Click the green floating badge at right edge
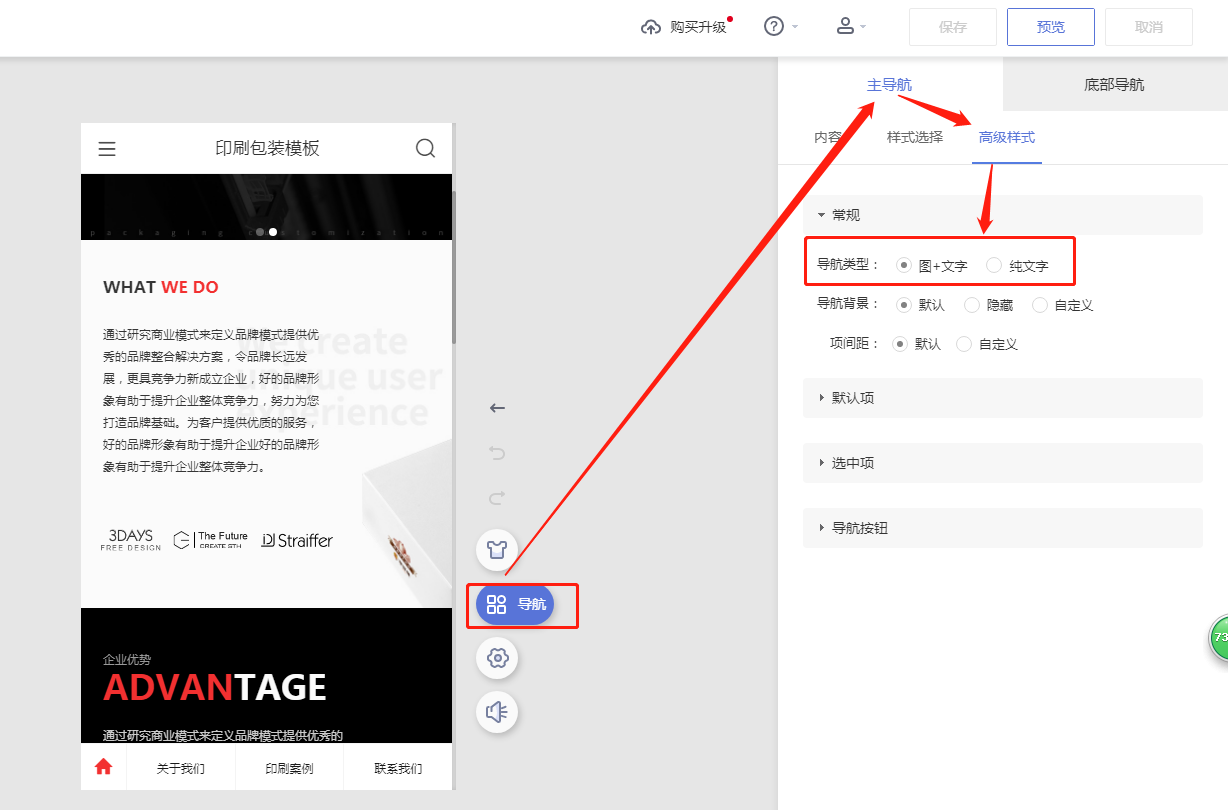Screen dimensions: 1228x810 coord(1218,638)
